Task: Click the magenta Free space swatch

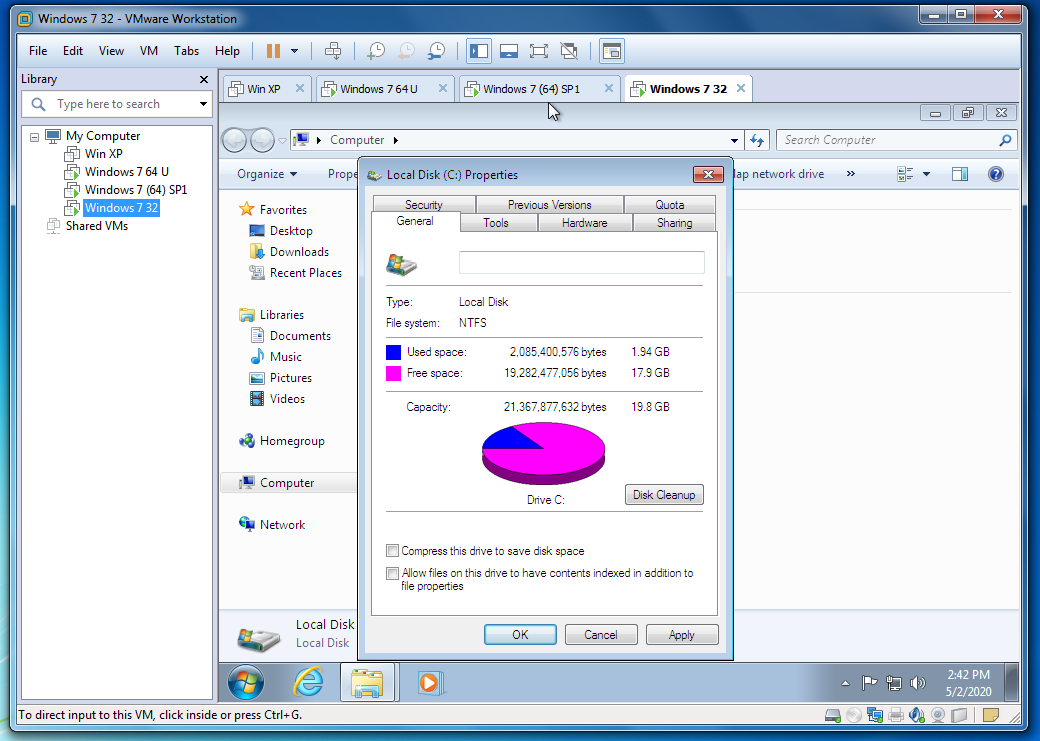Action: [393, 373]
